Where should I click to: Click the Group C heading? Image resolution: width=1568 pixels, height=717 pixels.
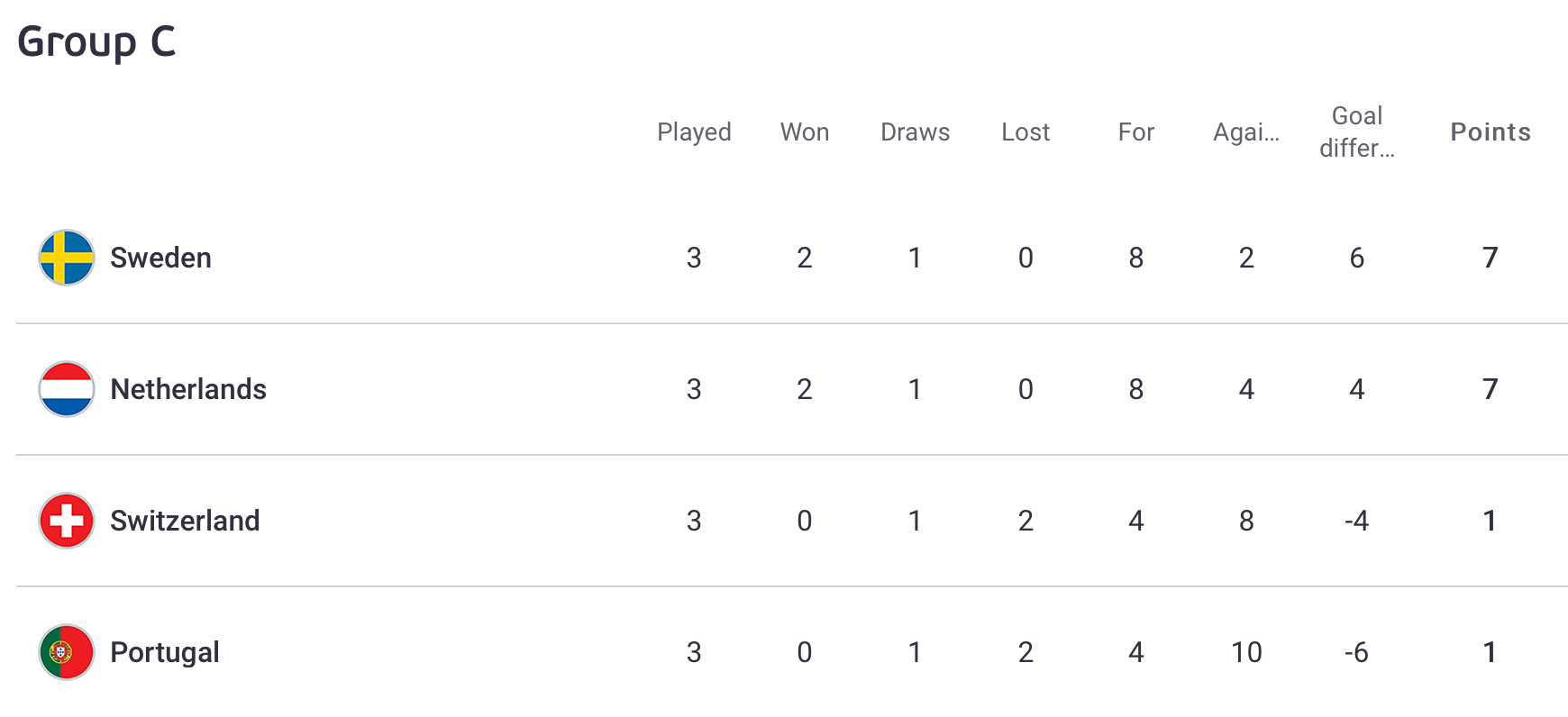pyautogui.click(x=96, y=42)
